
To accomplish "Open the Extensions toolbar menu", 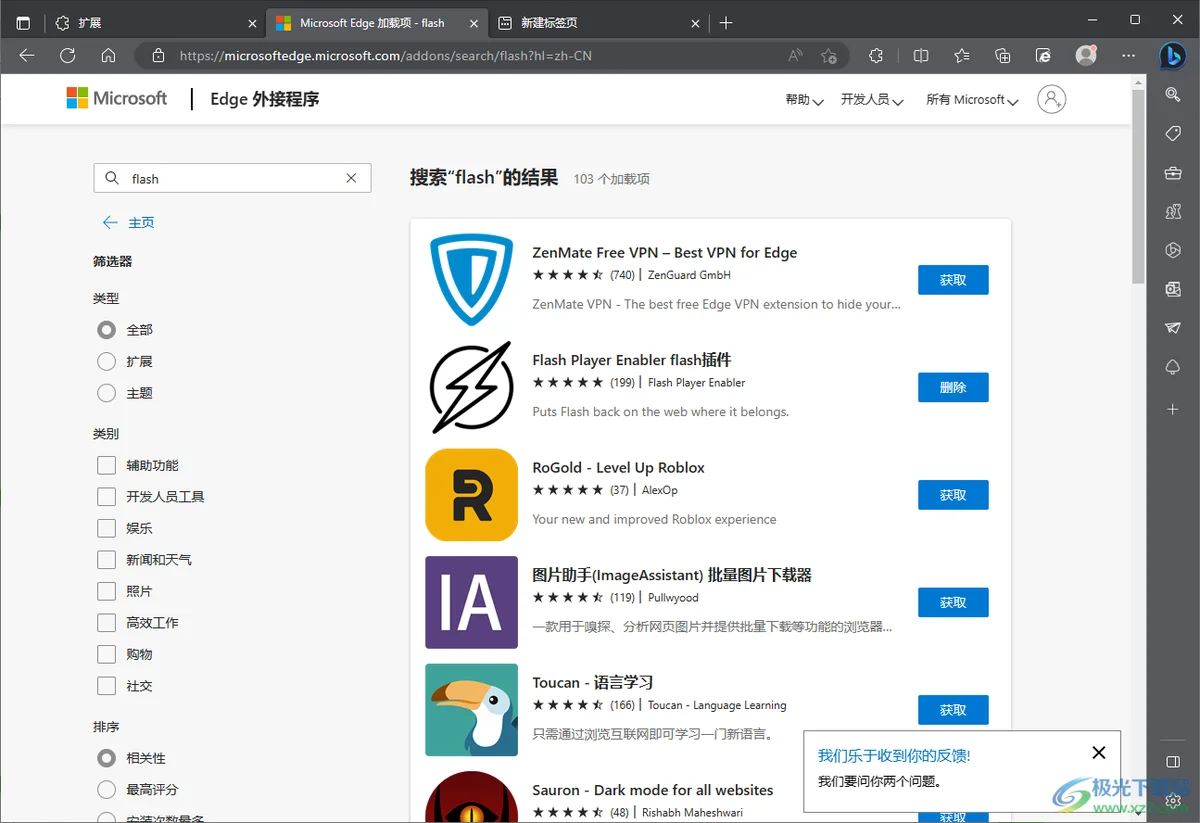I will tap(876, 56).
